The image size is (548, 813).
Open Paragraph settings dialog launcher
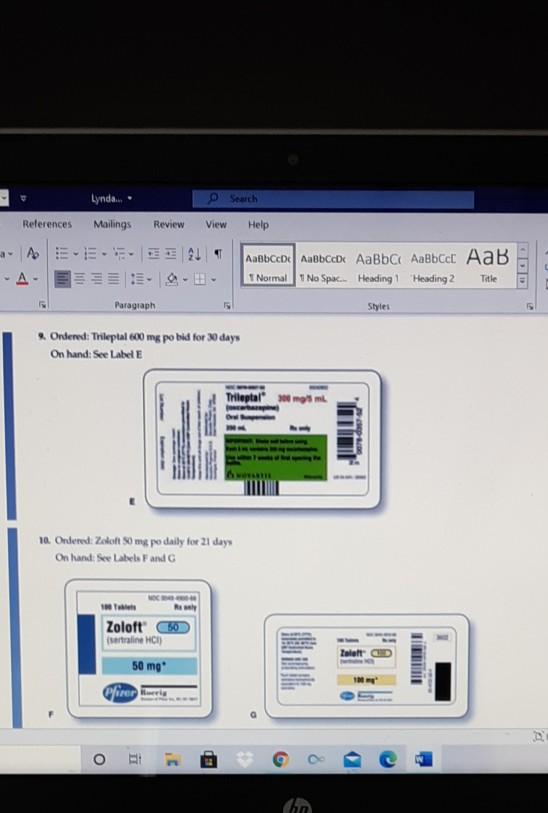(x=227, y=305)
